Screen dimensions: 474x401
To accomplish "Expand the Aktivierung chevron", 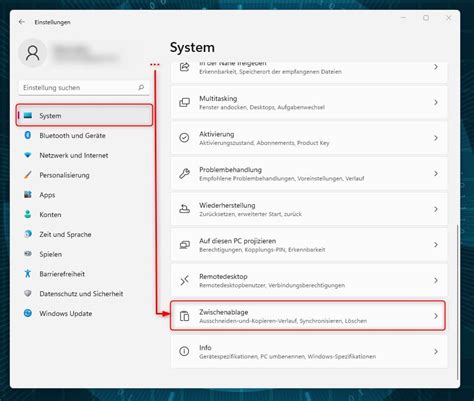I will point(436,138).
